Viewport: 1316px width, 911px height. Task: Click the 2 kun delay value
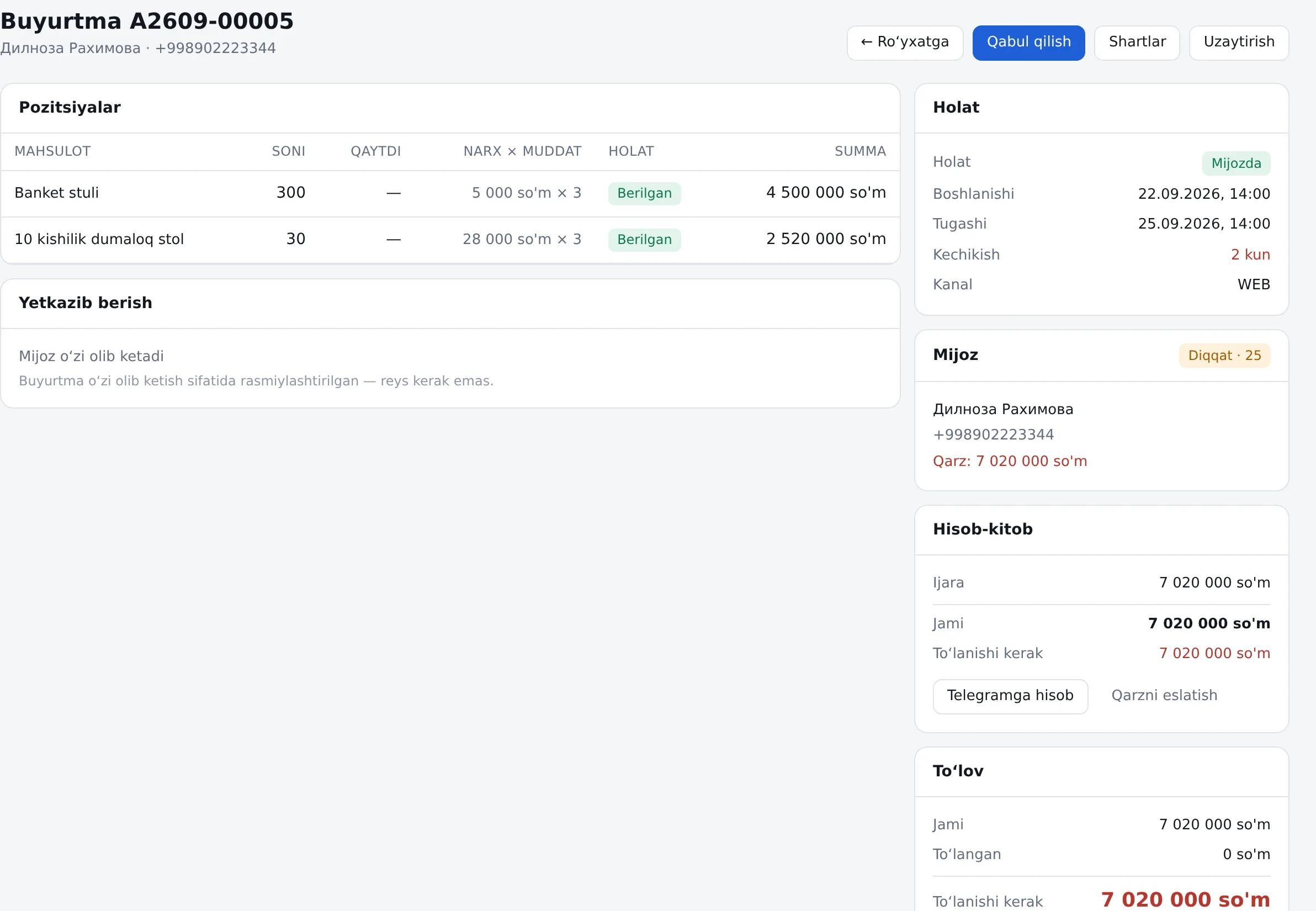[1250, 255]
